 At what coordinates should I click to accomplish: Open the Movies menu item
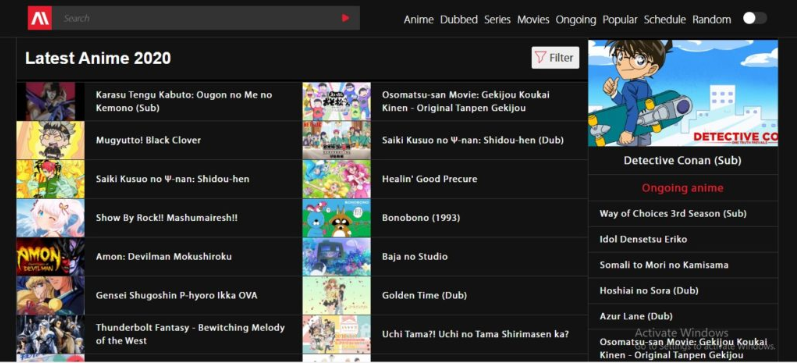533,20
